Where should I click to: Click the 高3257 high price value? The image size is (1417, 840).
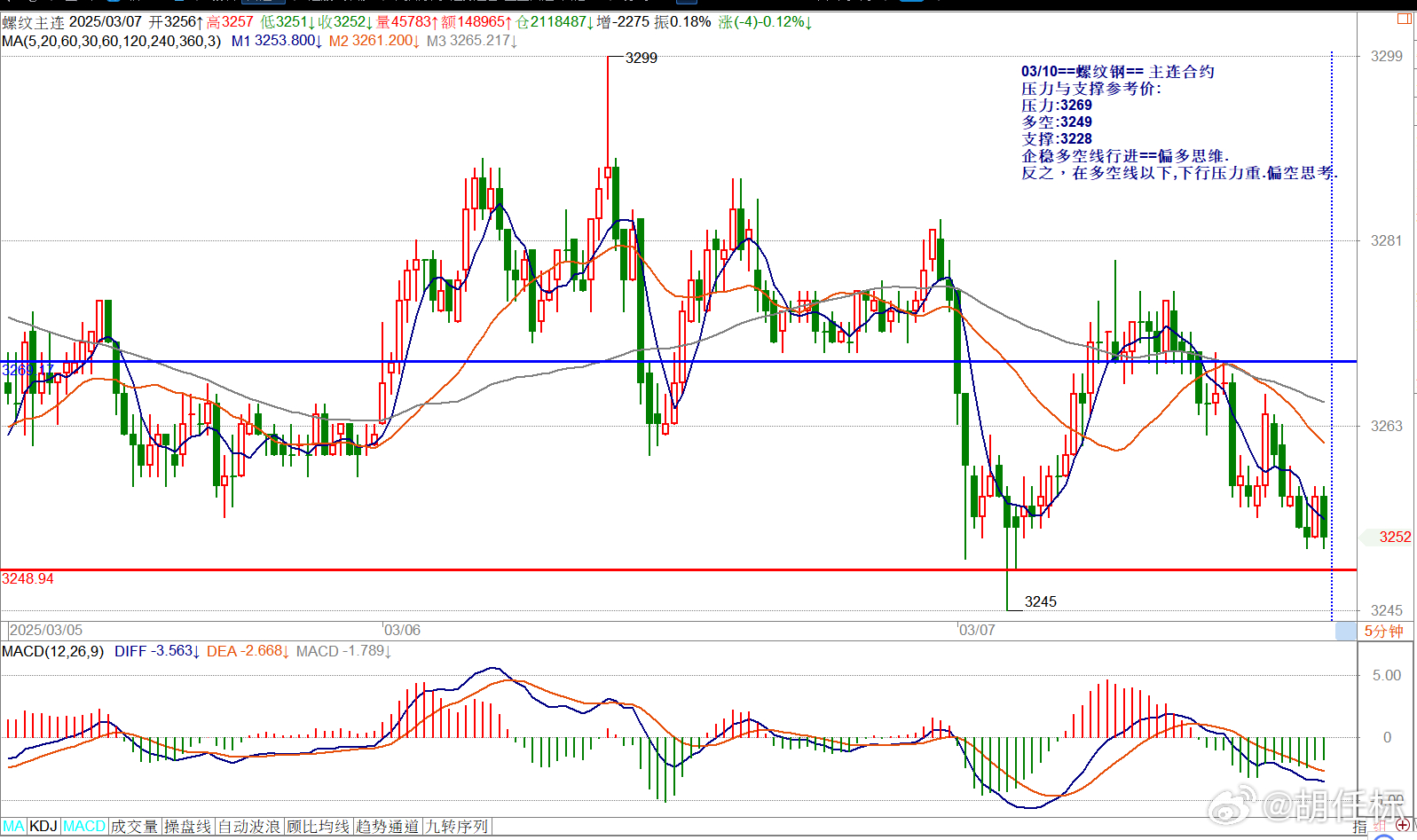[x=231, y=22]
